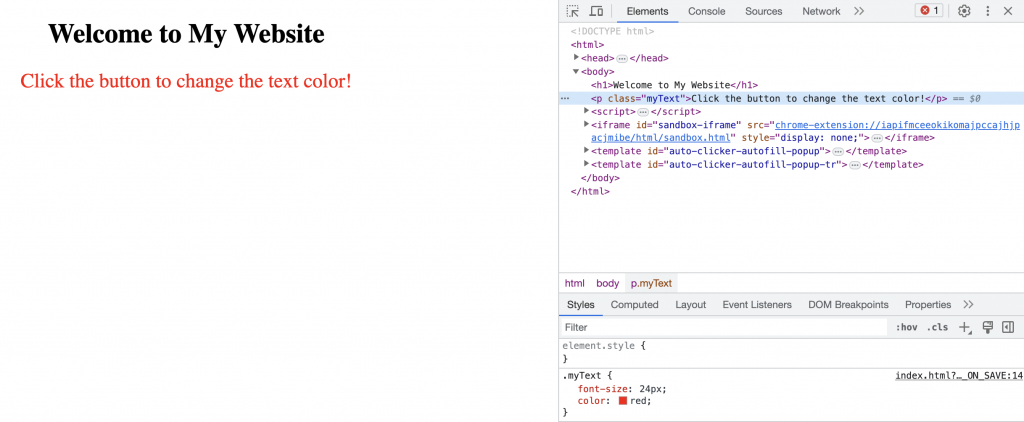Toggle the :hov element state button
The width and height of the screenshot is (1024, 422).
(x=906, y=327)
